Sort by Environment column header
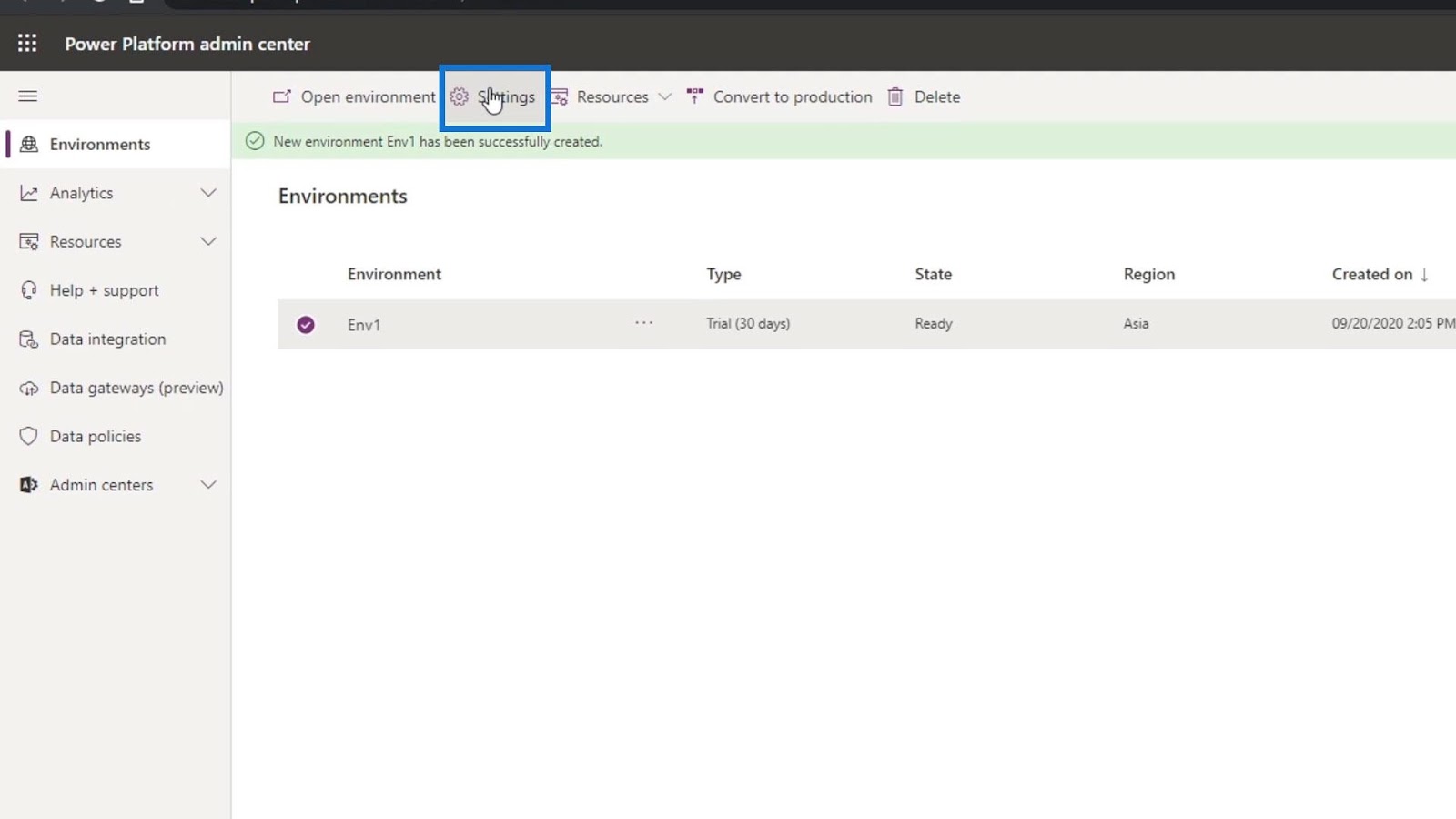The image size is (1456, 819). pos(394,274)
